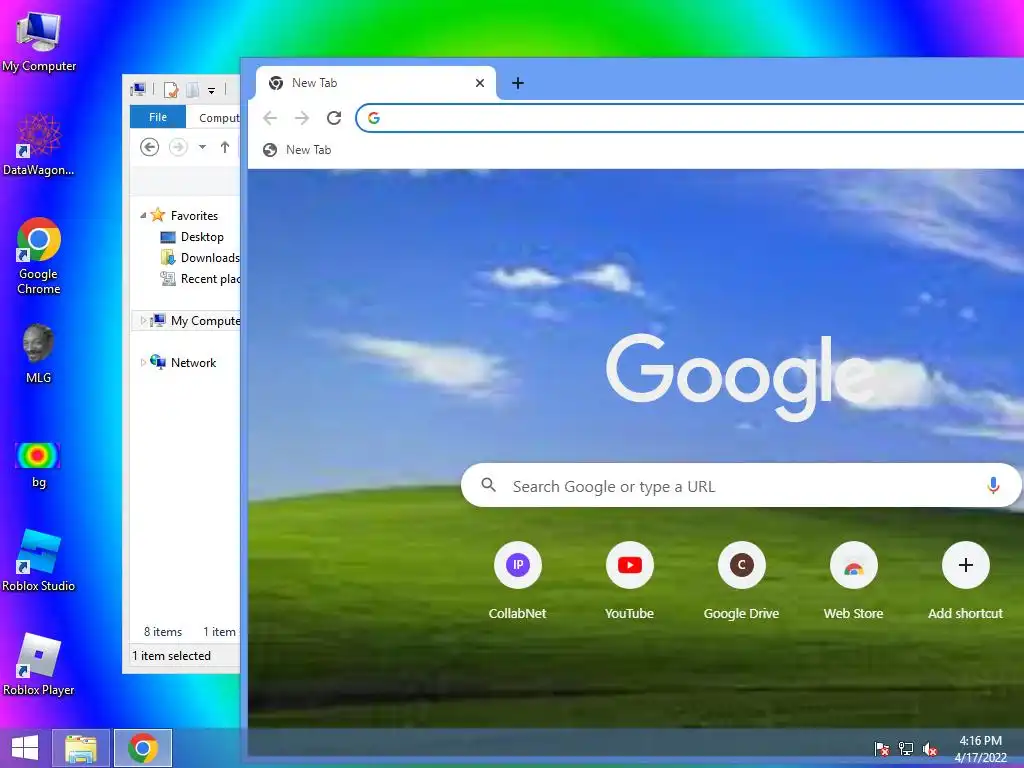The image size is (1024, 768).
Task: Click the Chrome back arrow
Action: (270, 118)
